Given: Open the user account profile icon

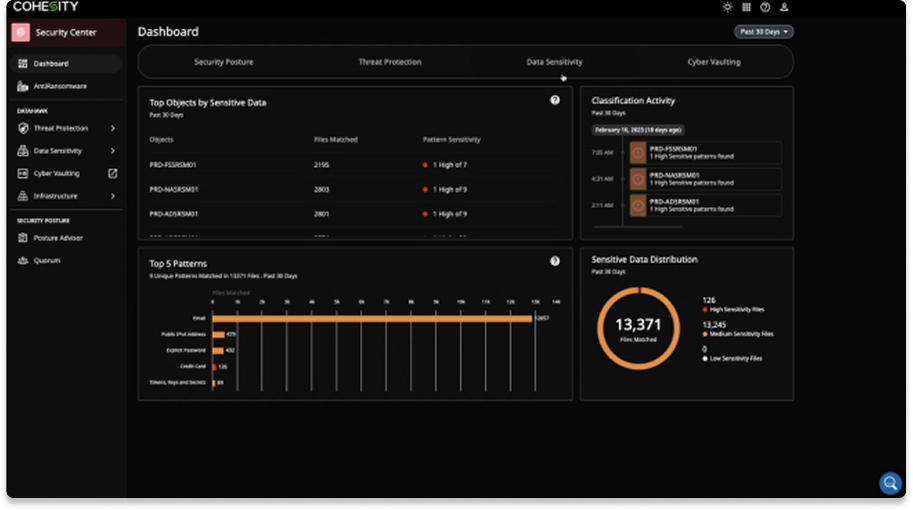Looking at the screenshot, I should click(784, 7).
